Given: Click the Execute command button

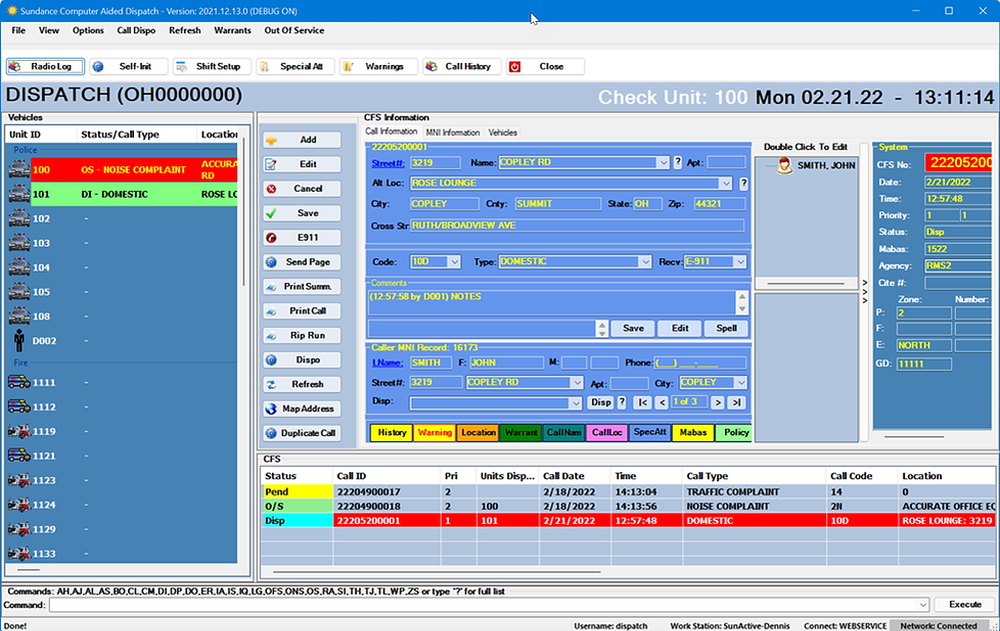Looking at the screenshot, I should pos(963,604).
